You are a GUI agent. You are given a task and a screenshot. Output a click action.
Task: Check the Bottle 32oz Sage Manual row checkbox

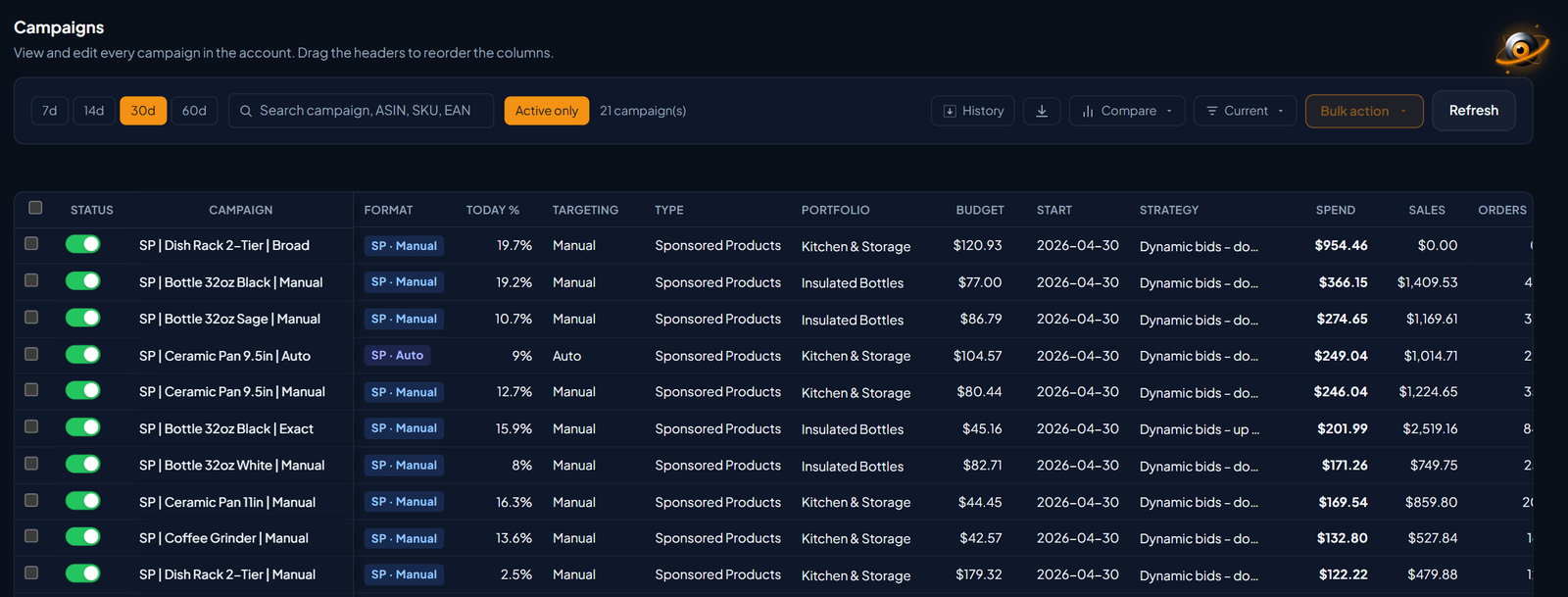(x=31, y=317)
